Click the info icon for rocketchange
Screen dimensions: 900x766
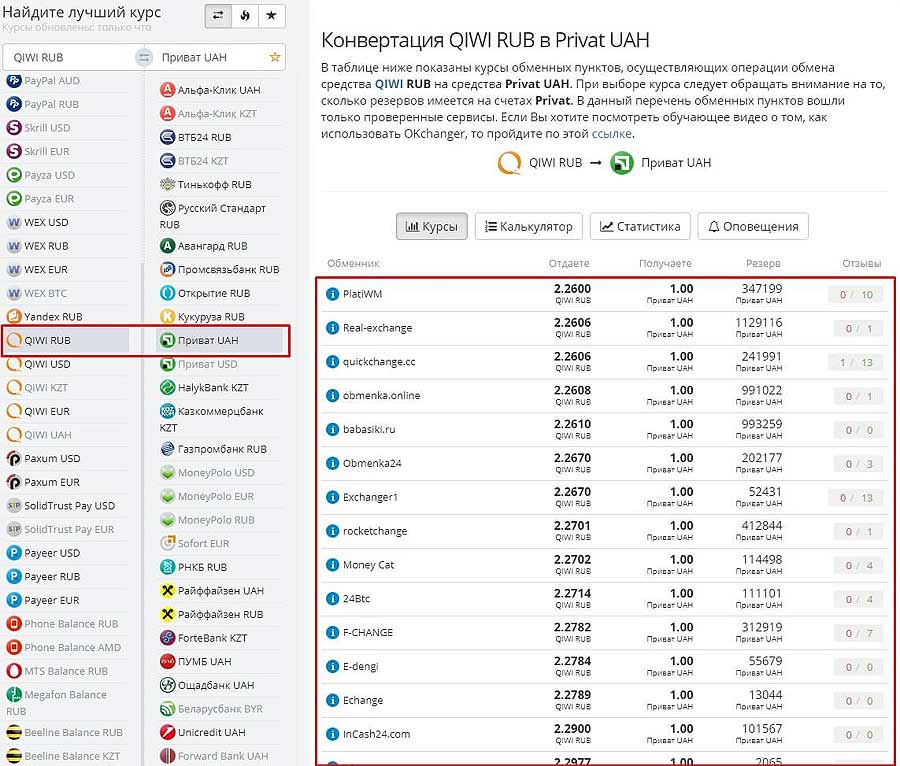click(x=332, y=531)
